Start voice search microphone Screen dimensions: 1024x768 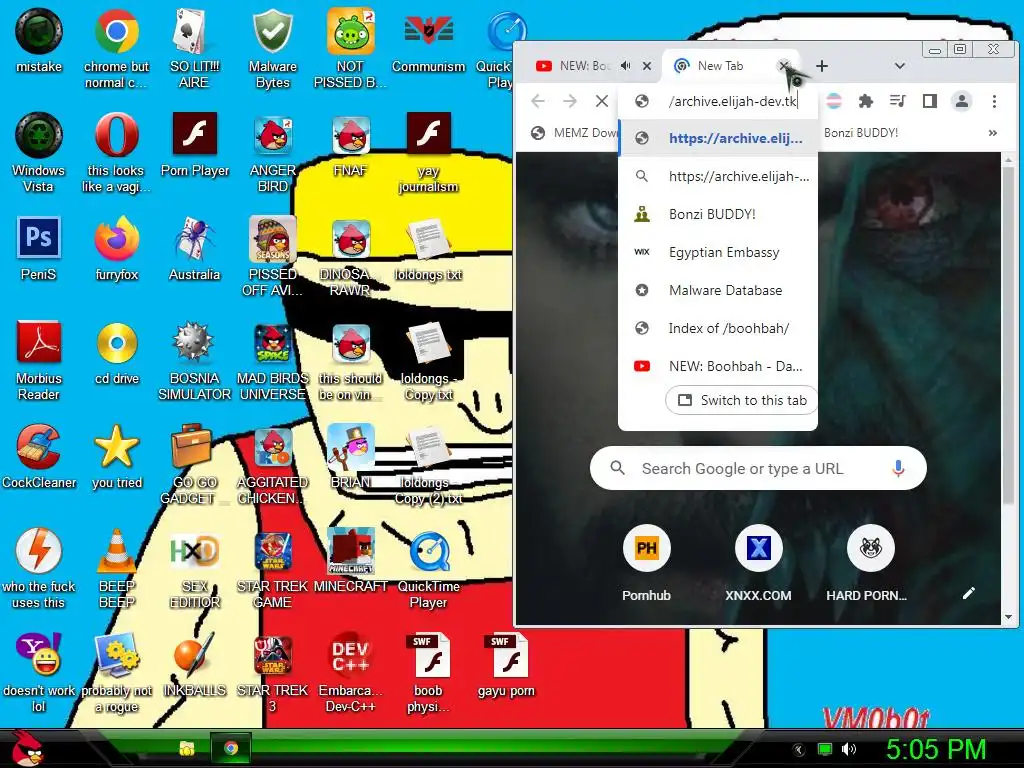(898, 468)
